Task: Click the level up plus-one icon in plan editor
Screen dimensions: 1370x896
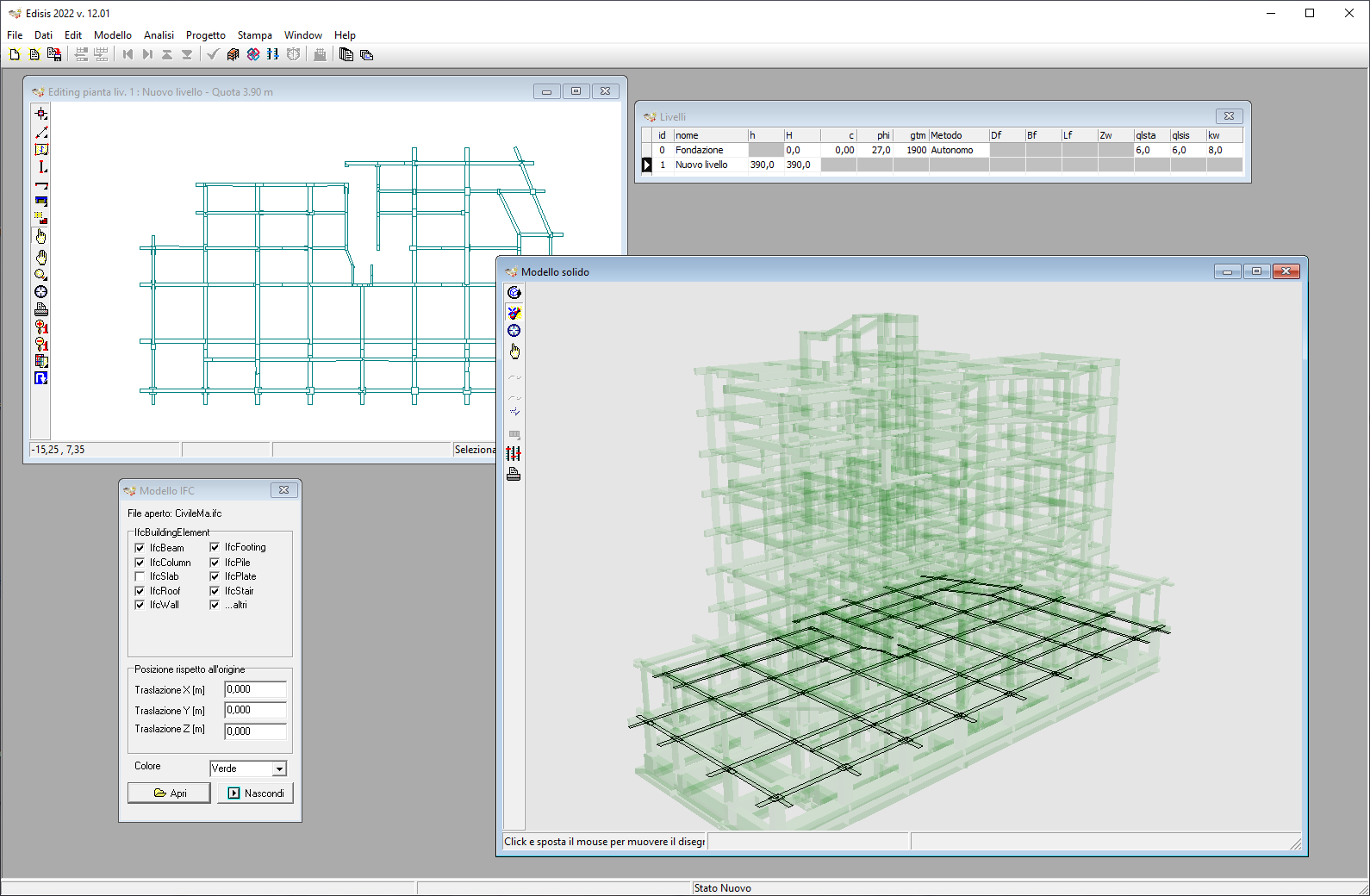Action: click(40, 327)
